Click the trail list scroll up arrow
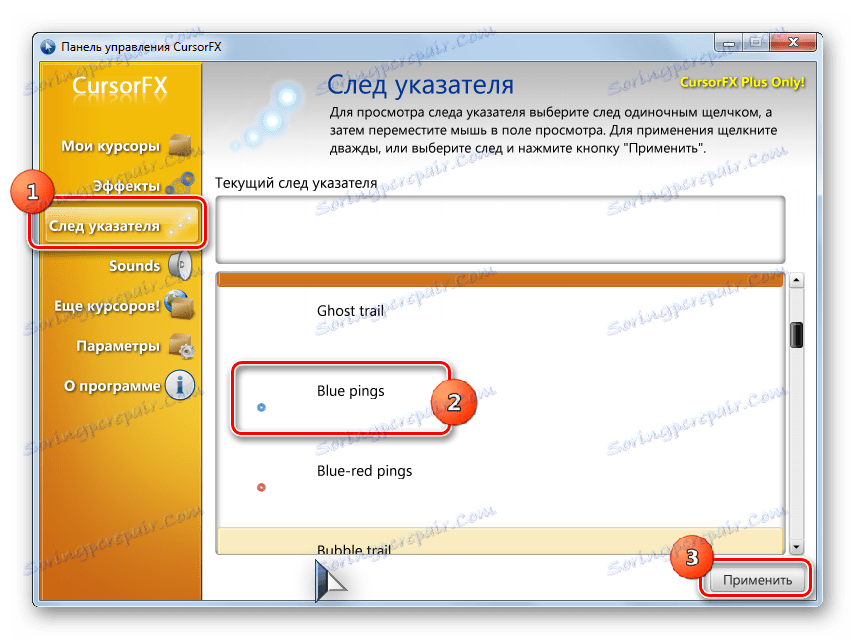Image resolution: width=856 pixels, height=640 pixels. 796,281
